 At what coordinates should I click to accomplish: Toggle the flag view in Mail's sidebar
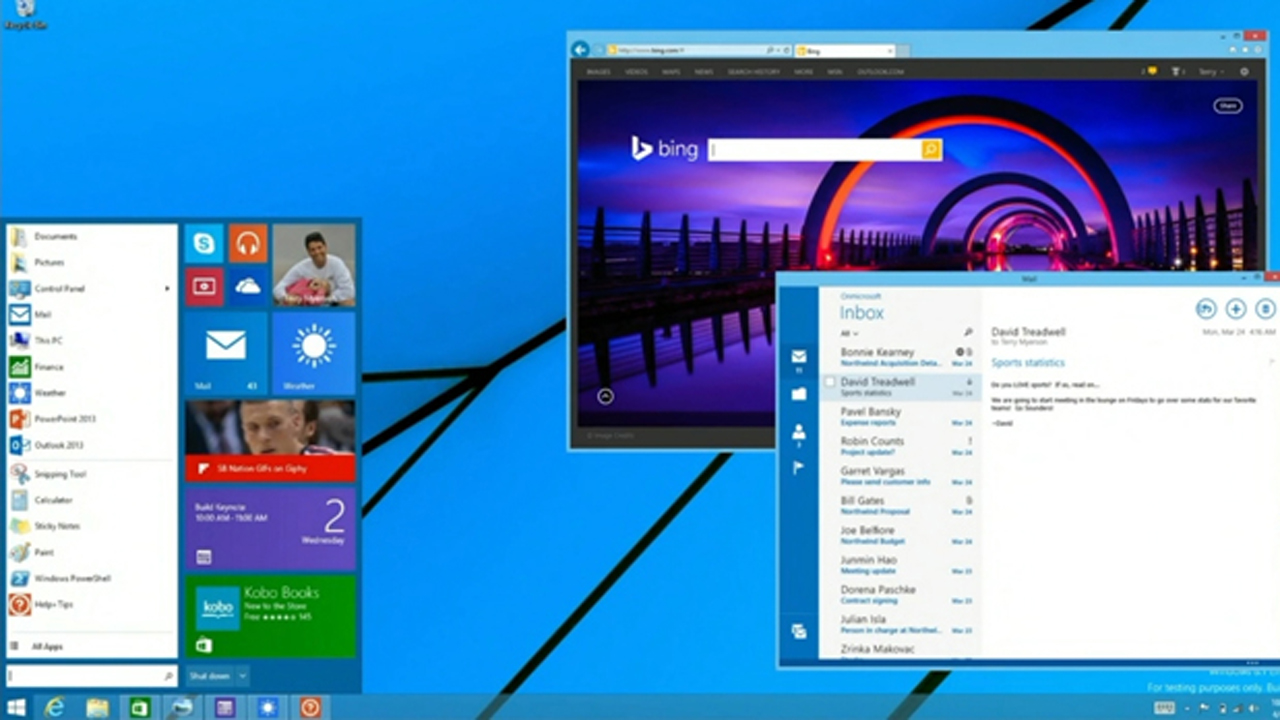(798, 467)
